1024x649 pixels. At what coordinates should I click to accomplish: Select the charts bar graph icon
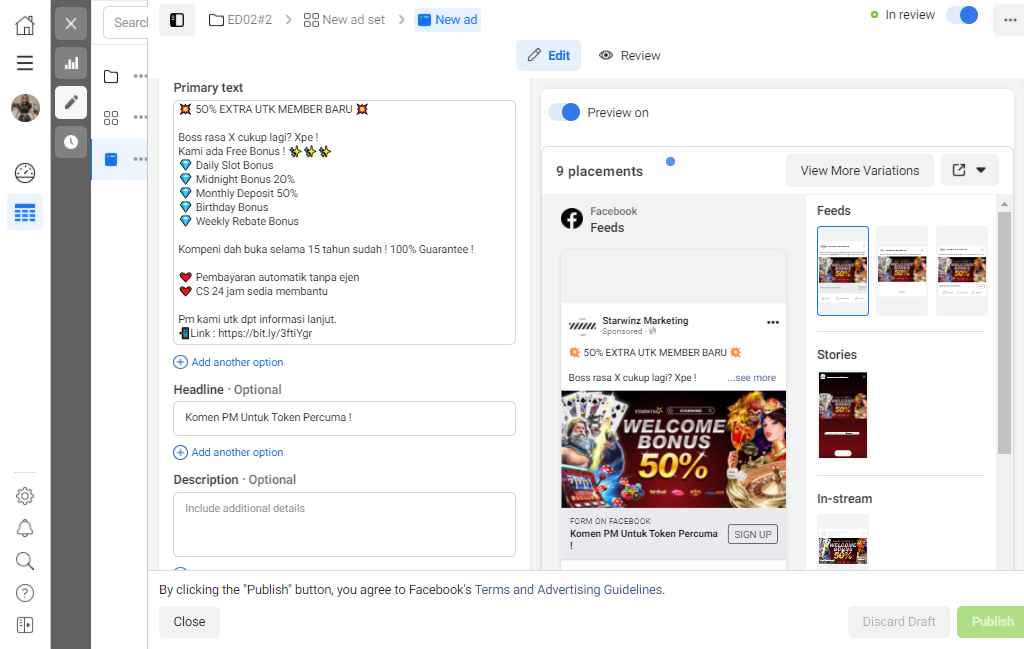tap(71, 63)
